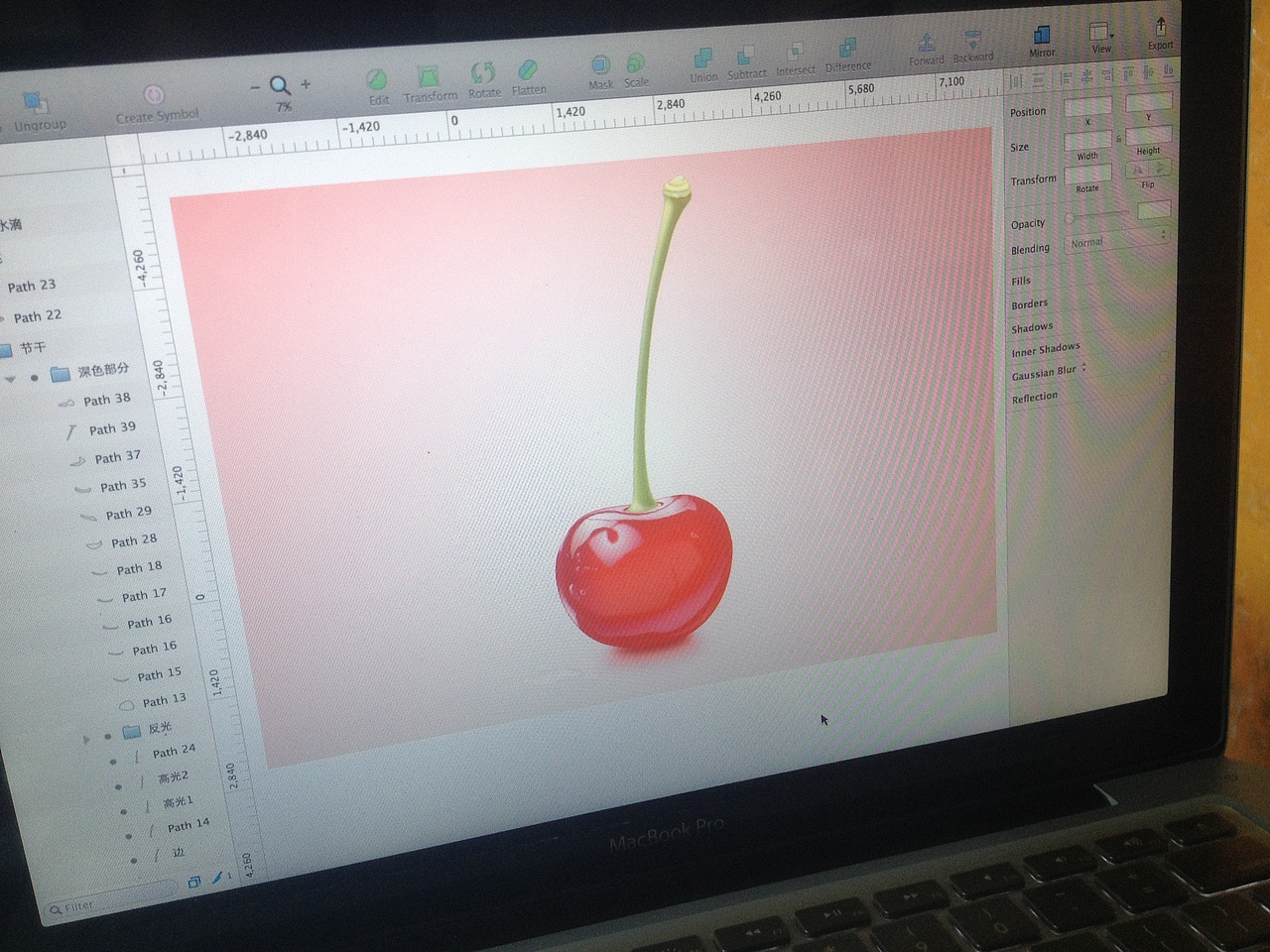Activate the Transform tool

(429, 77)
